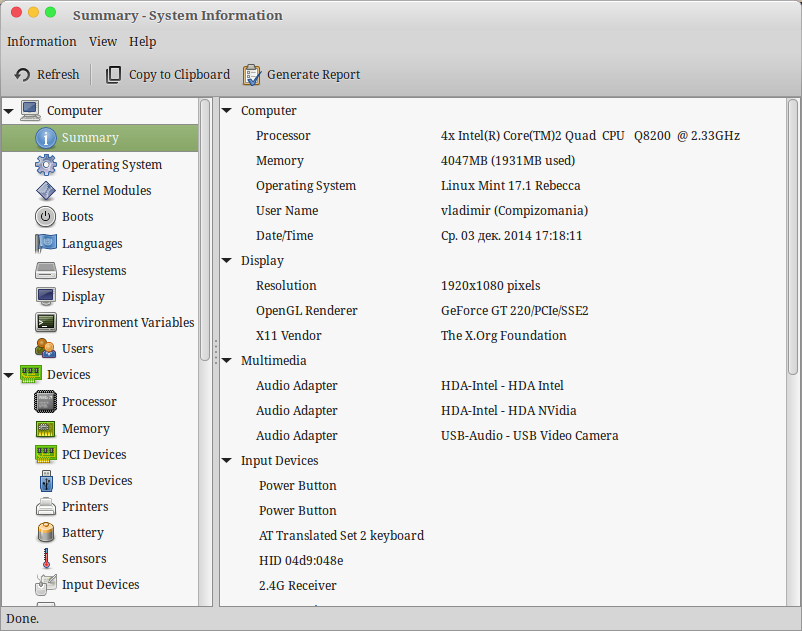Click the Done status bar text

(x=23, y=619)
